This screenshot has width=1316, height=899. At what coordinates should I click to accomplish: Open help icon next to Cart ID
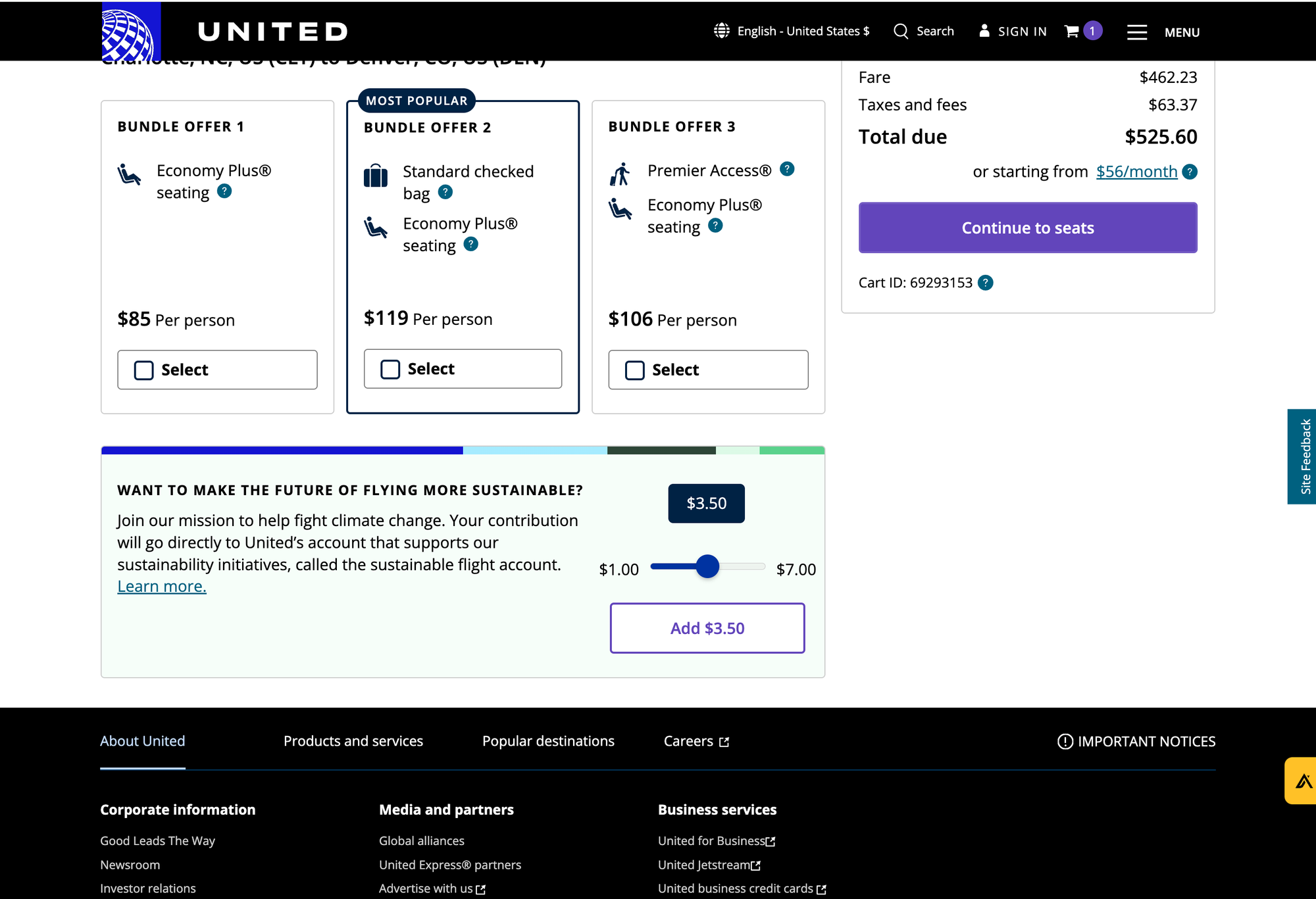pyautogui.click(x=986, y=283)
